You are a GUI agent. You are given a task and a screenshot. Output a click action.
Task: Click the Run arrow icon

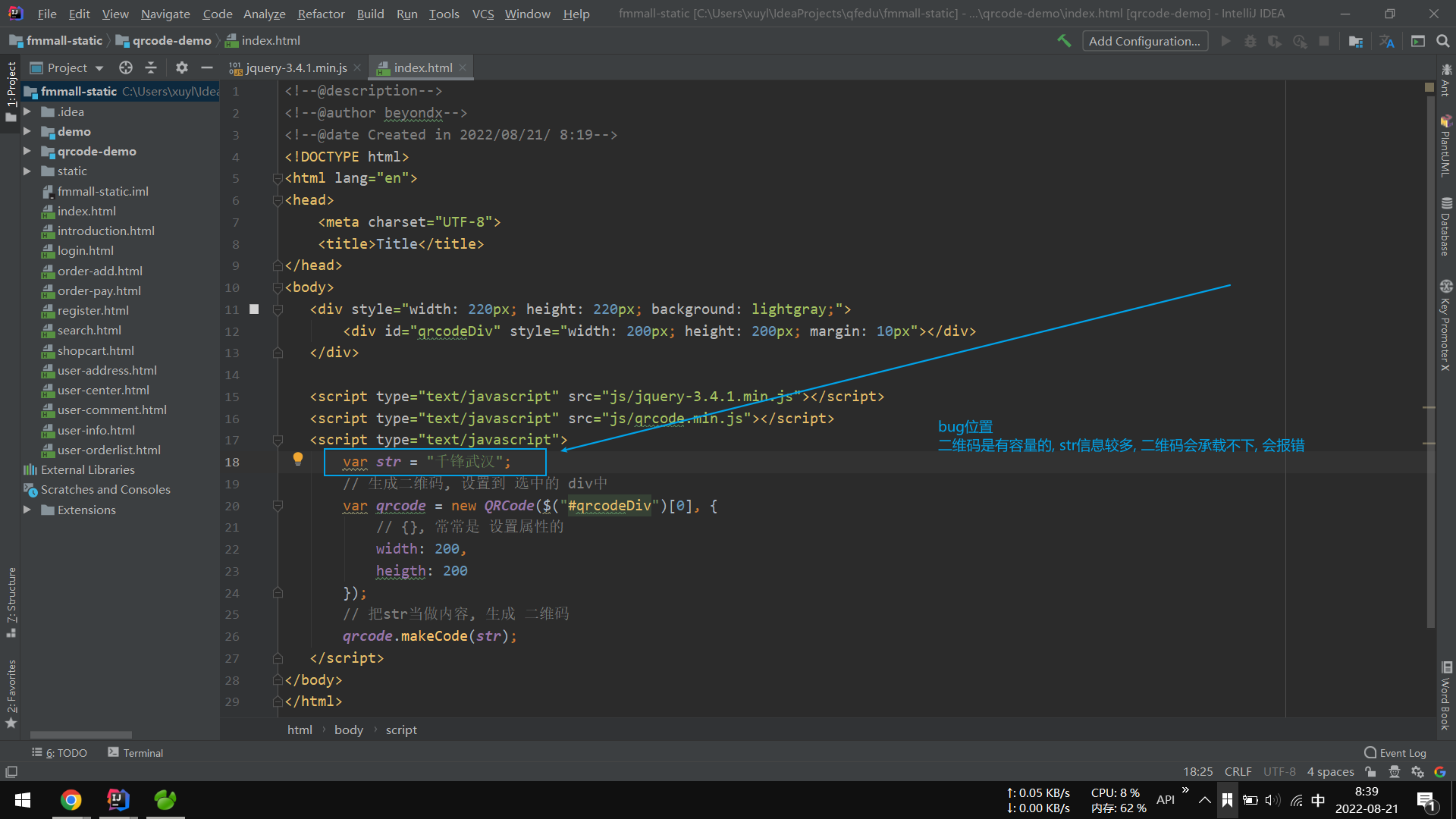tap(1225, 41)
